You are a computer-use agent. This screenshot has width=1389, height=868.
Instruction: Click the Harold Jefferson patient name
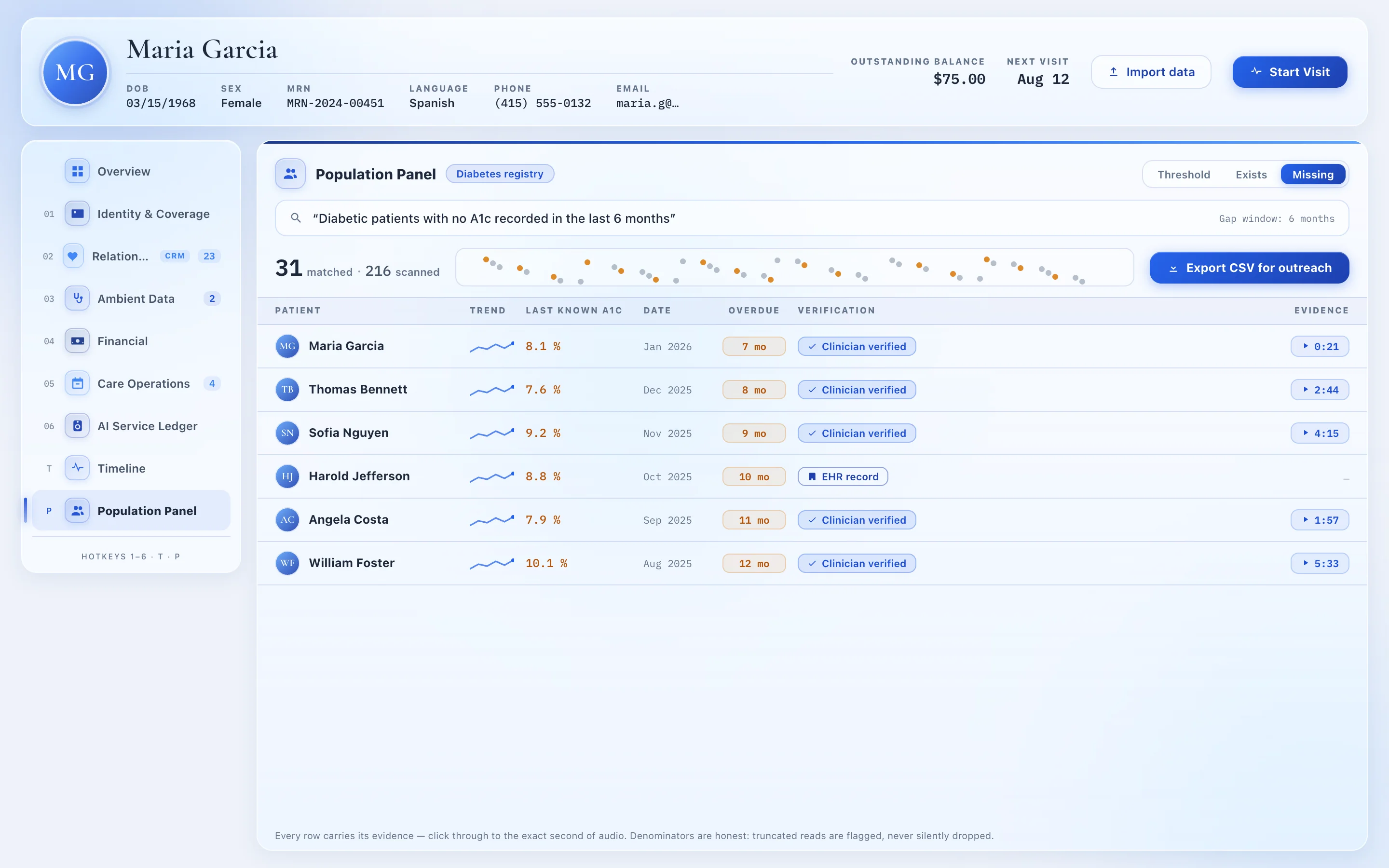point(359,476)
